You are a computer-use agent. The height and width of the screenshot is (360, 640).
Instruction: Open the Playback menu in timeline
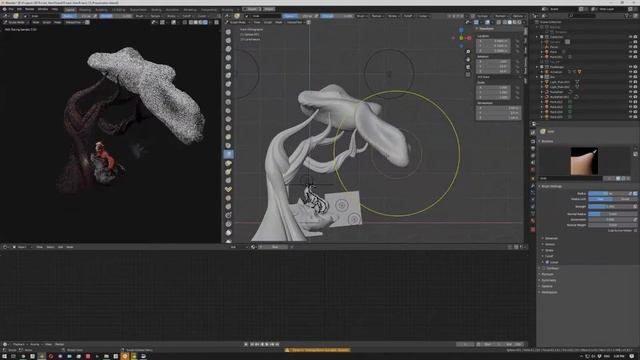click(19, 344)
